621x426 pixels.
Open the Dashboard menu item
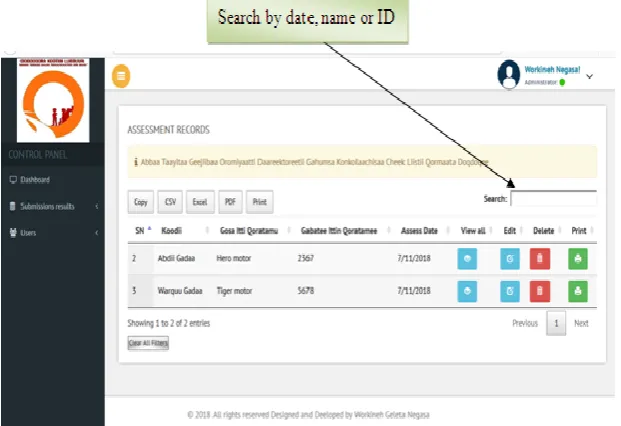pyautogui.click(x=35, y=180)
